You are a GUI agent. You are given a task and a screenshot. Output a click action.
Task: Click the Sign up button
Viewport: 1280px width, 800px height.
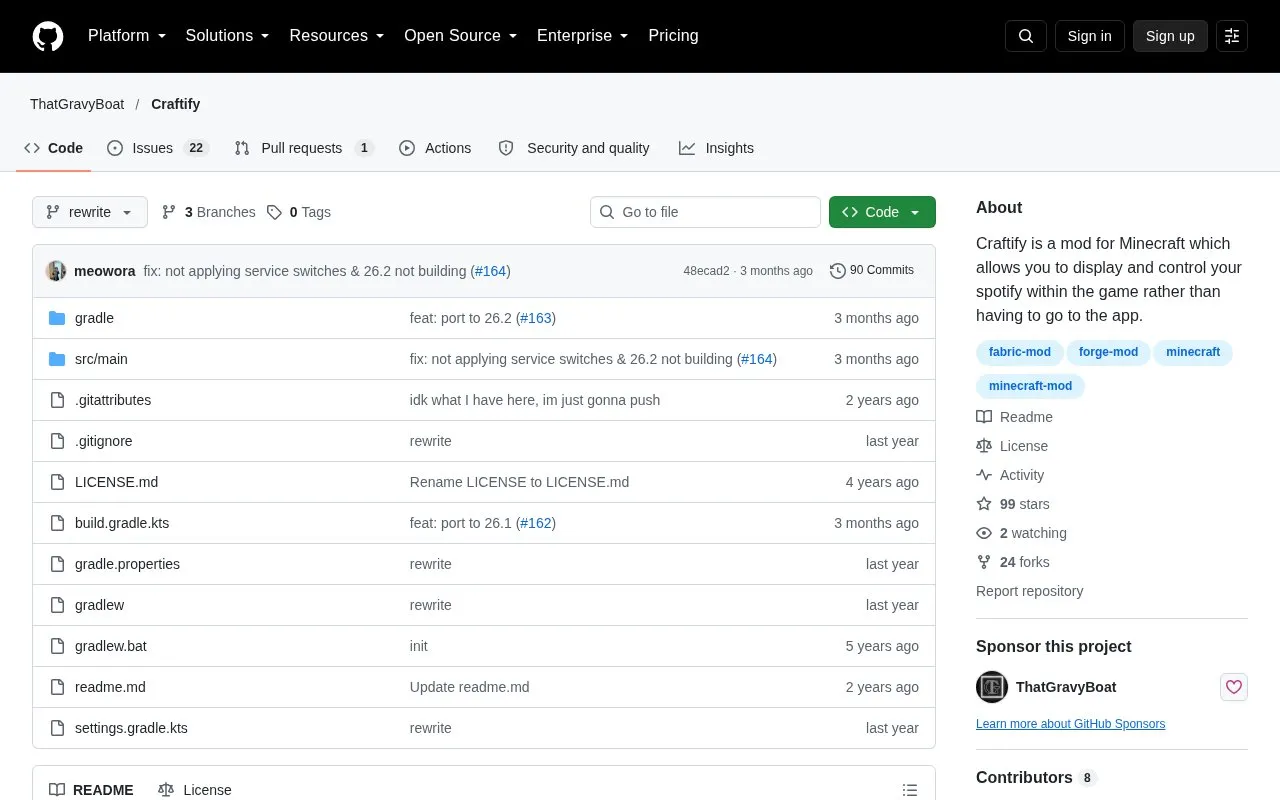(x=1170, y=36)
